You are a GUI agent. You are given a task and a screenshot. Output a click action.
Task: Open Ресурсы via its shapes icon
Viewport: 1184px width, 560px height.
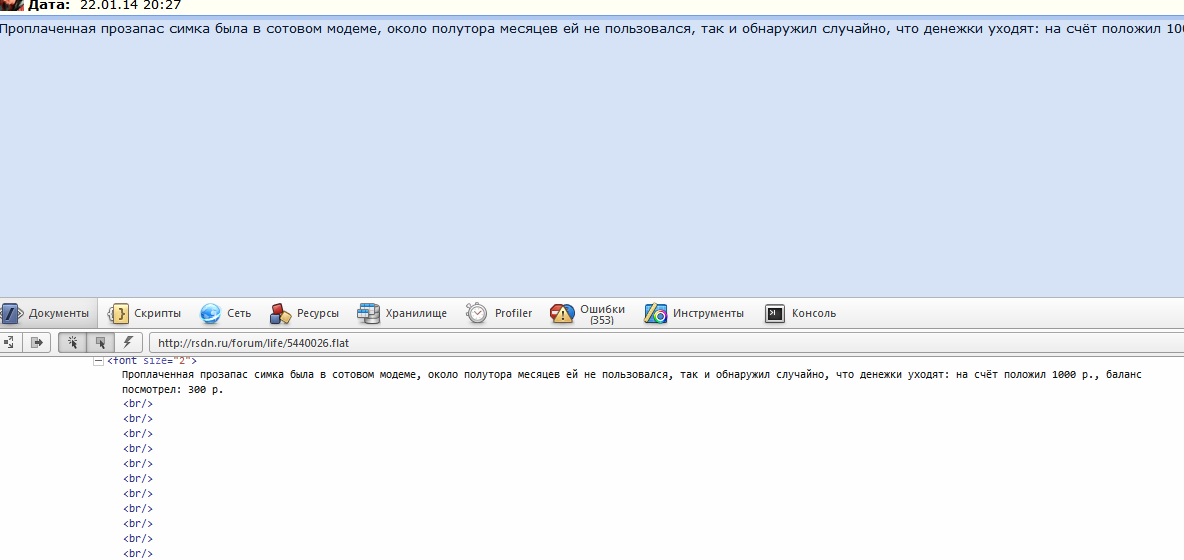point(280,314)
